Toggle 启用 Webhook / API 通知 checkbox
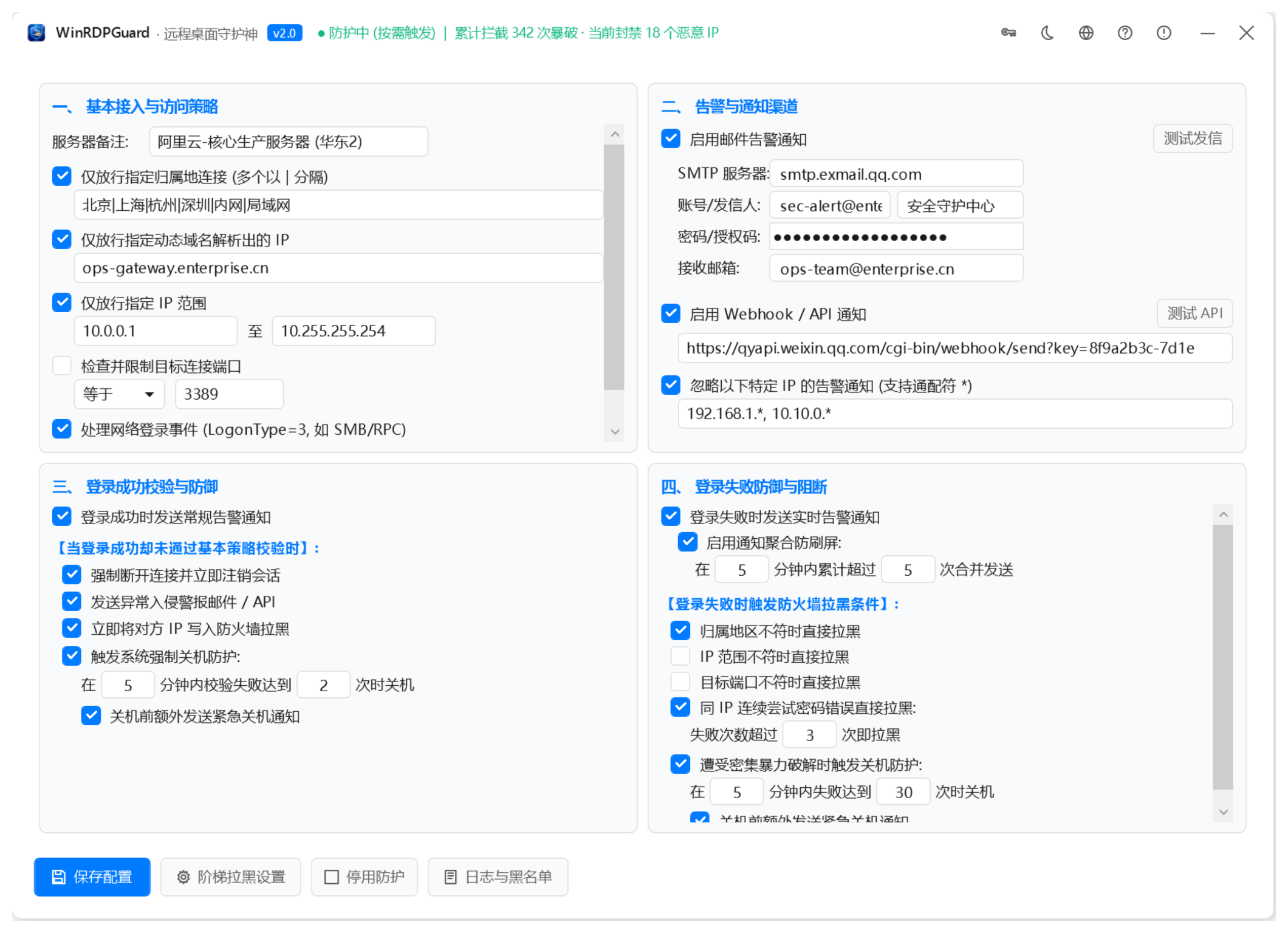Image resolution: width=1288 pixels, height=933 pixels. click(x=671, y=313)
